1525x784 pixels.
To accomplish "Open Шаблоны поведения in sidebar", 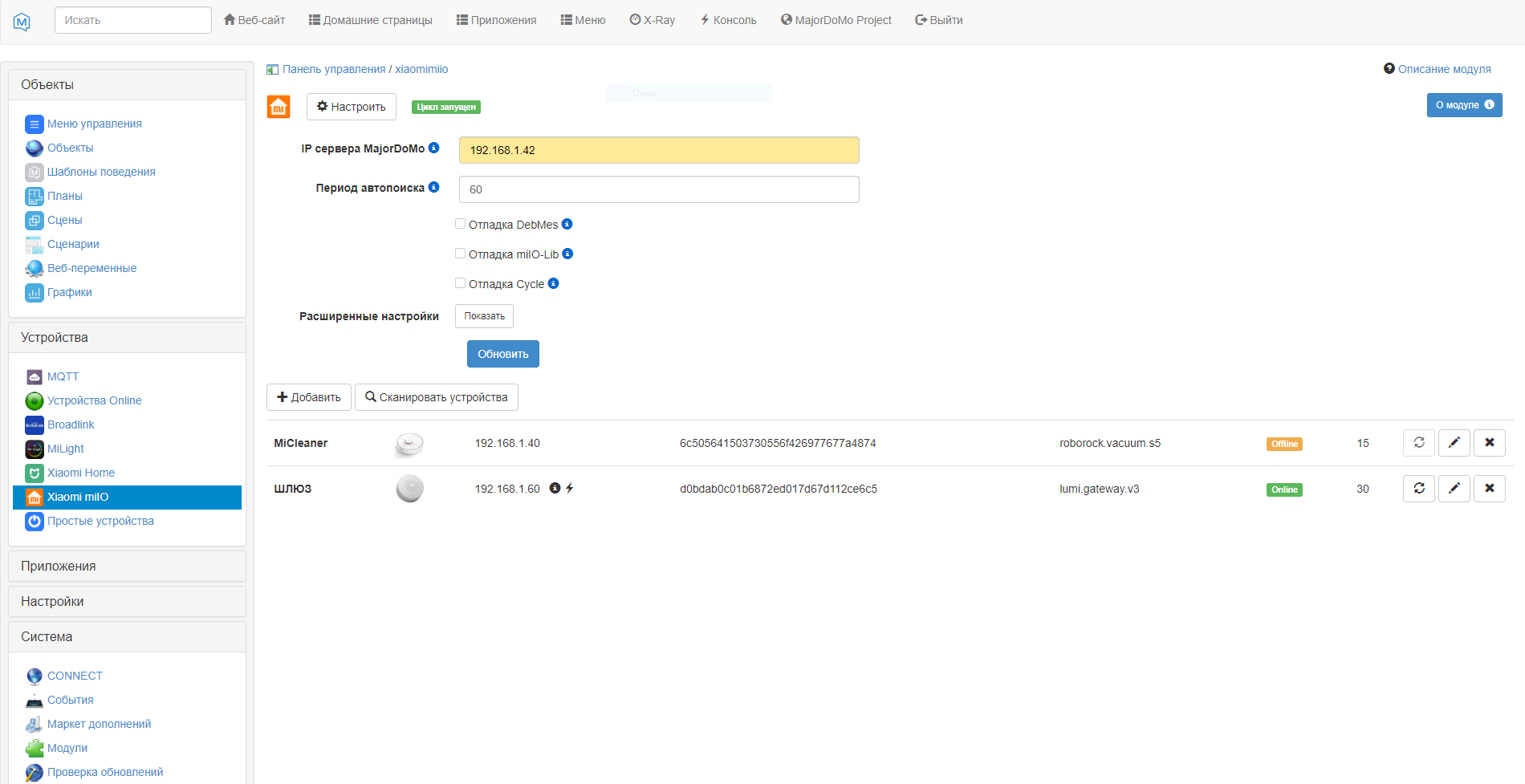I will [101, 172].
